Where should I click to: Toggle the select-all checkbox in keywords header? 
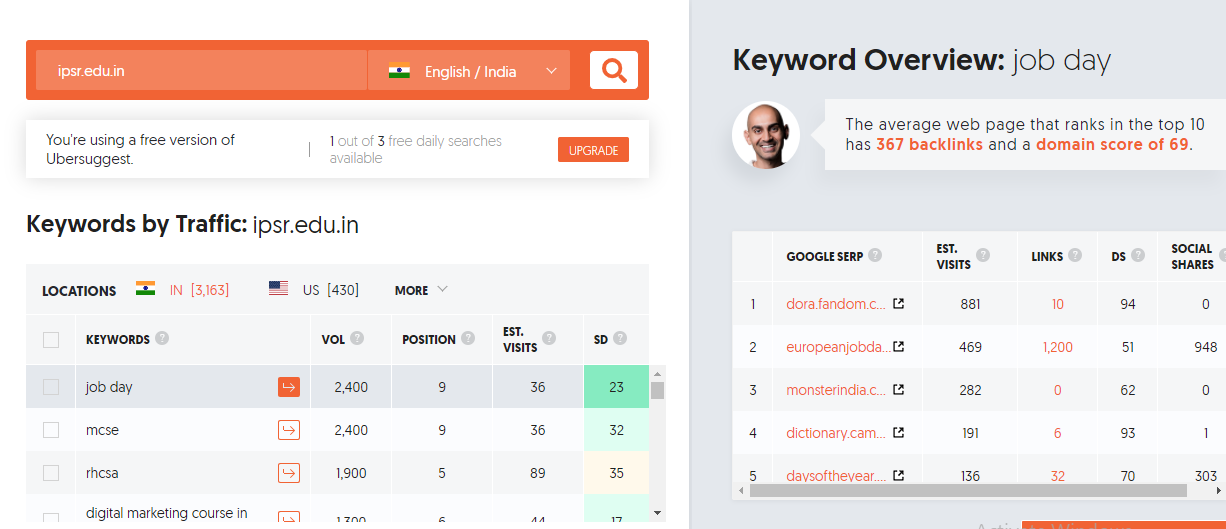[x=51, y=340]
